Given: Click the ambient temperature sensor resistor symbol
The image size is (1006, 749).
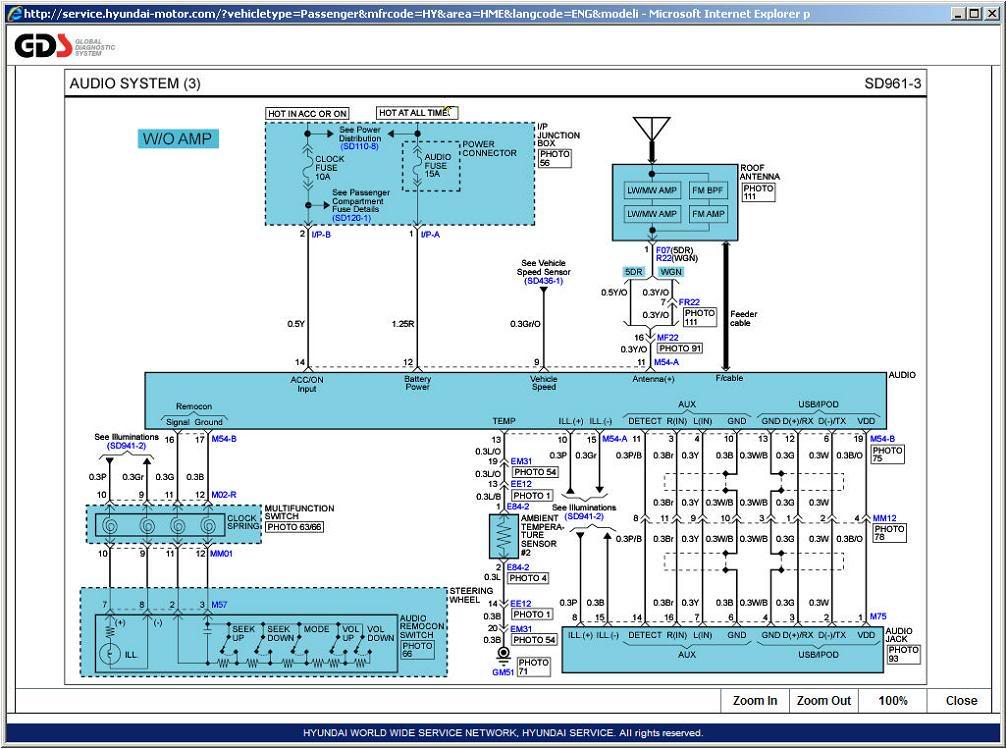Looking at the screenshot, I should tap(504, 535).
